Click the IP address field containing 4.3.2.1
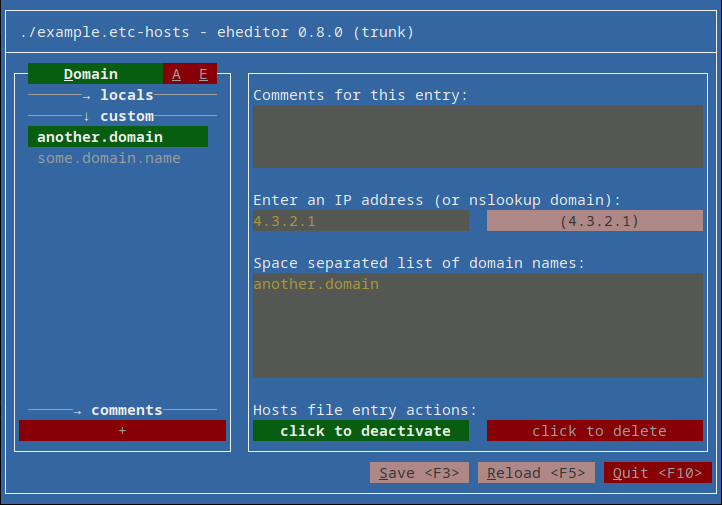This screenshot has width=722, height=505. click(x=361, y=221)
